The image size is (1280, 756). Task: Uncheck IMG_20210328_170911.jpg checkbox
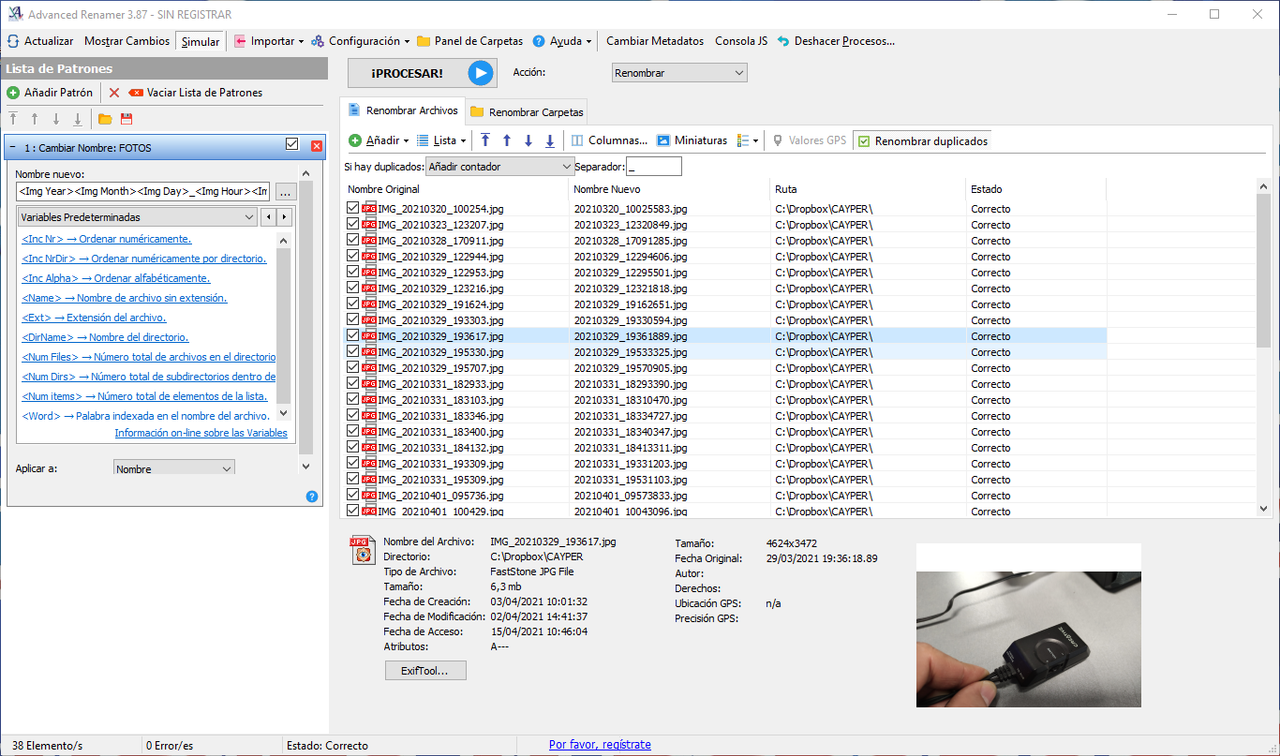point(352,240)
